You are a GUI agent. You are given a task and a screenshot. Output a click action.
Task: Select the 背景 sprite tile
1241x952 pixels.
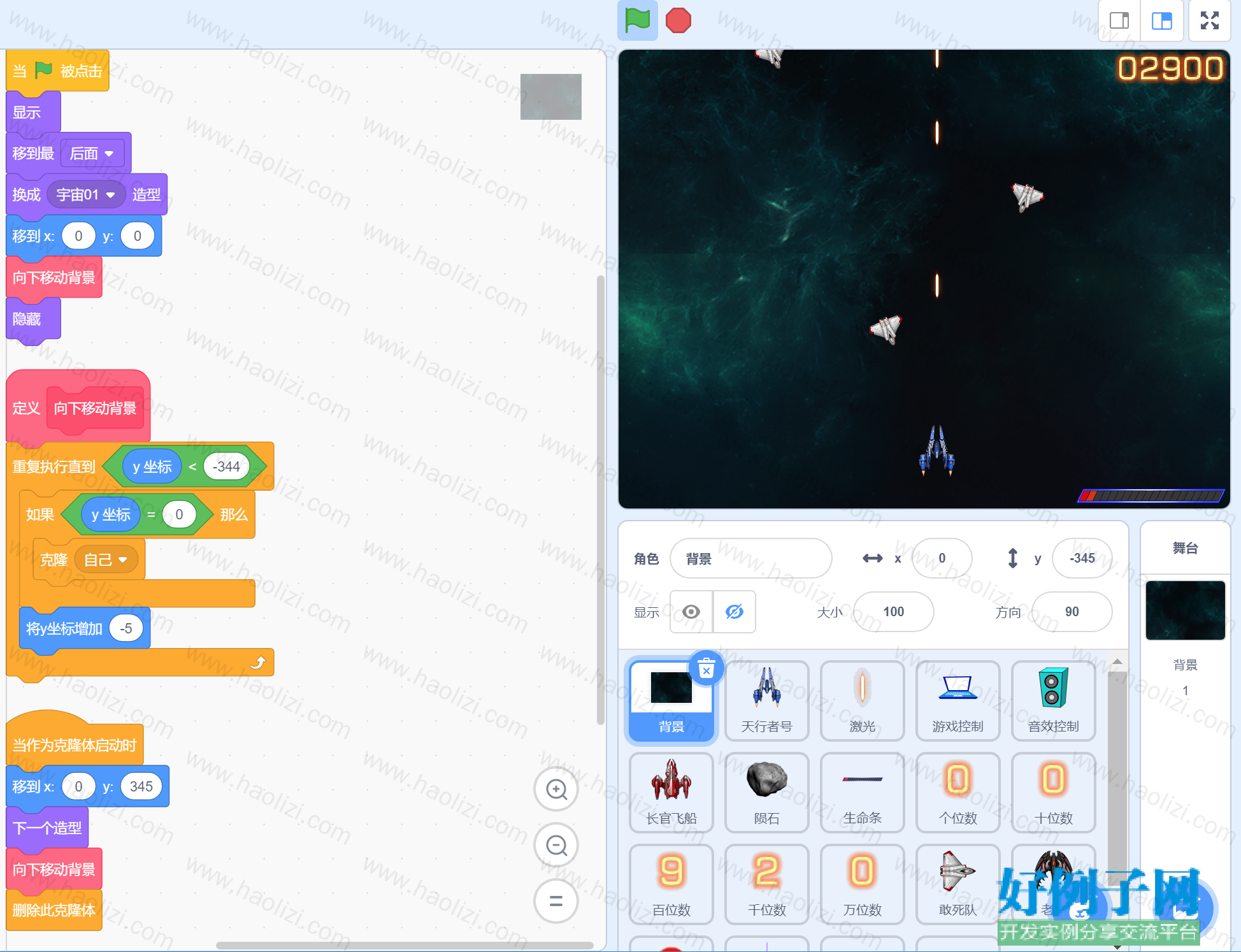671,701
